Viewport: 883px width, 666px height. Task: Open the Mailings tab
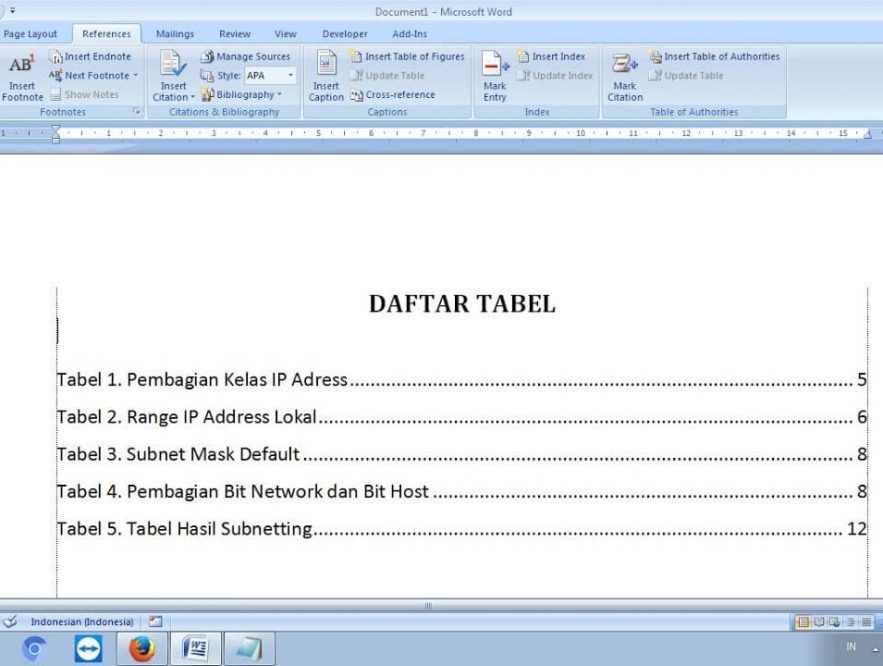(175, 34)
